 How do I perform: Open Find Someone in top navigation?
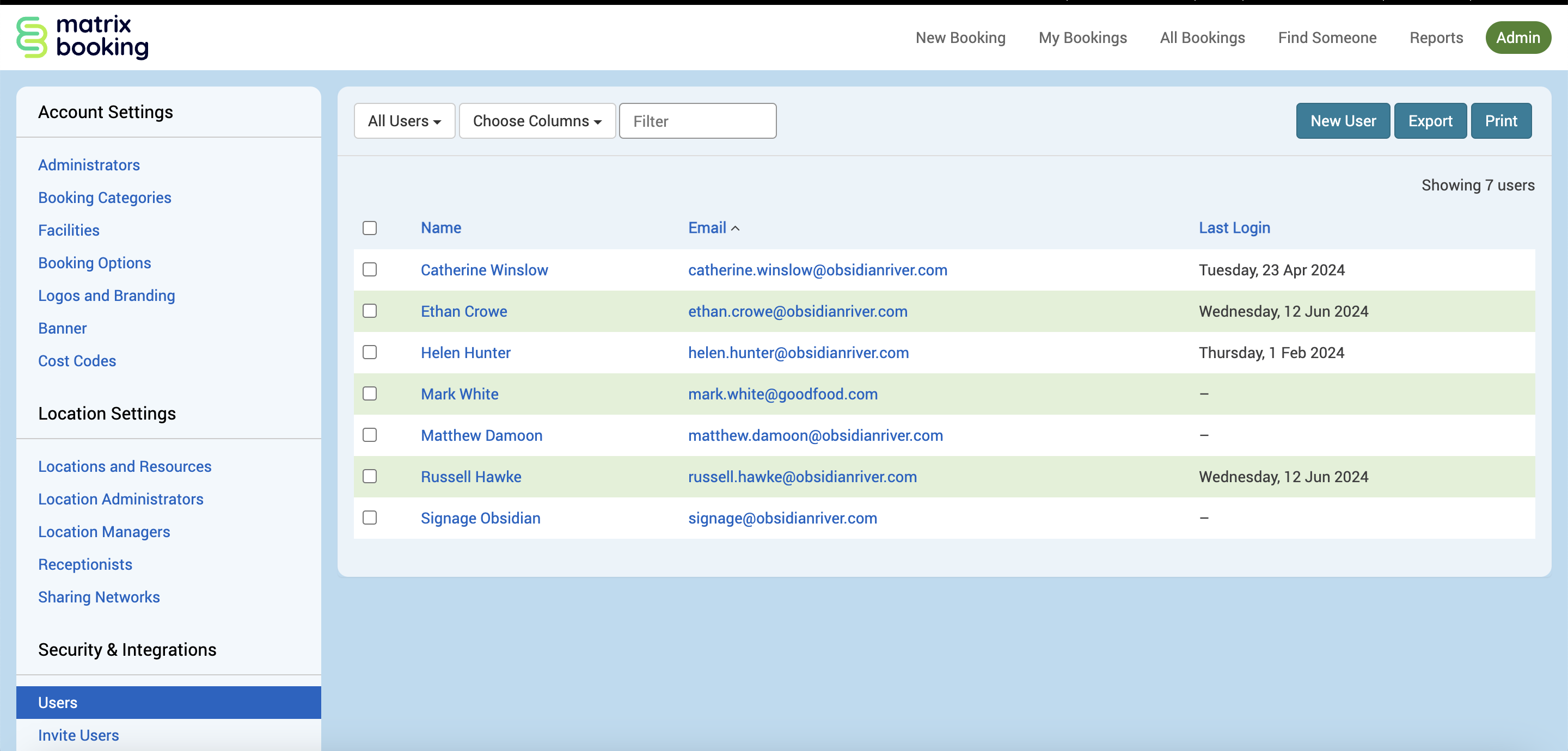coord(1327,38)
